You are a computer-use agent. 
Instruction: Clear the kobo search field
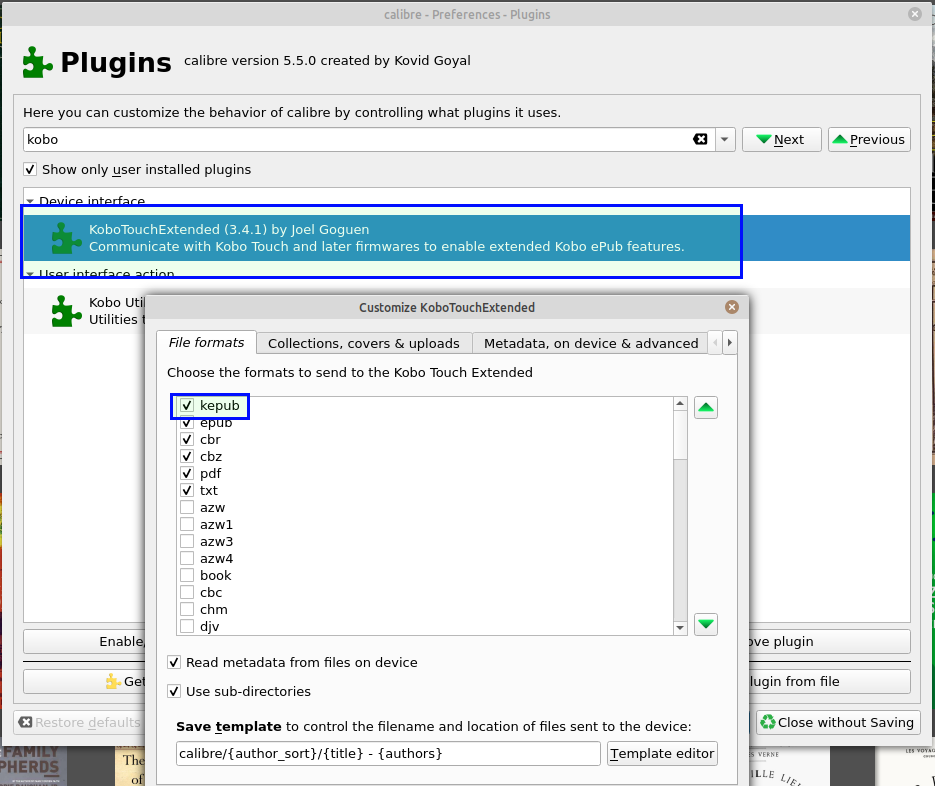point(700,140)
